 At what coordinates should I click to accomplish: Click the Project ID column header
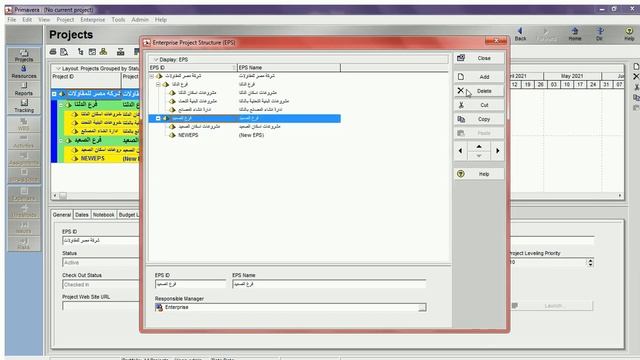point(86,80)
